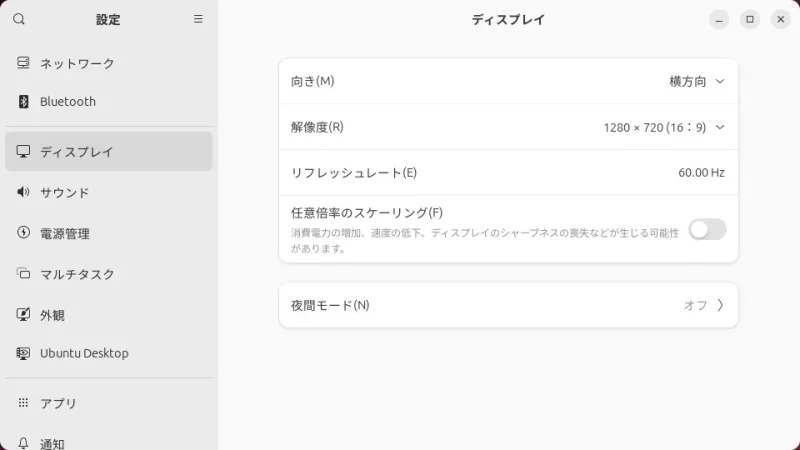Click the マルチタスク multitasking icon
Viewport: 800px width, 450px height.
(24, 273)
